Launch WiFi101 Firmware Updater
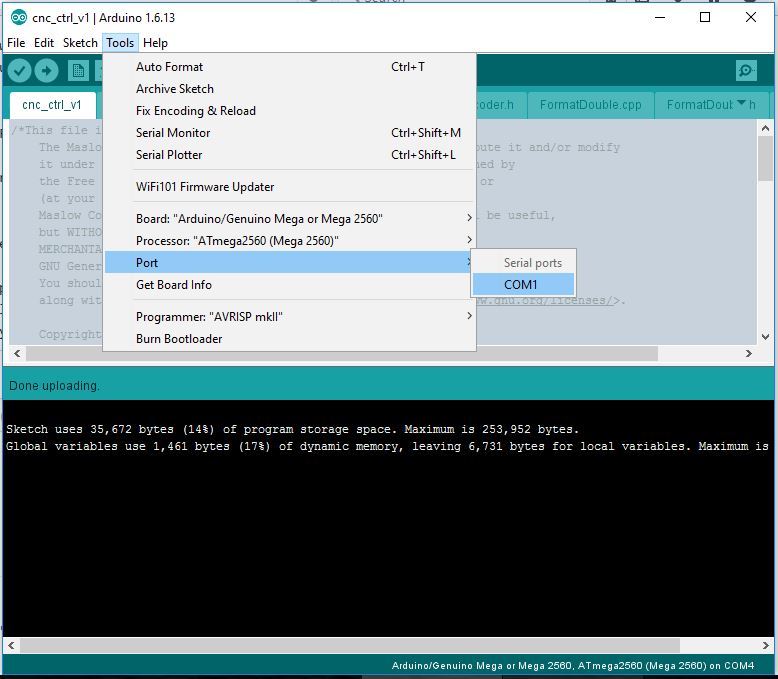This screenshot has height=679, width=778. coord(290,187)
